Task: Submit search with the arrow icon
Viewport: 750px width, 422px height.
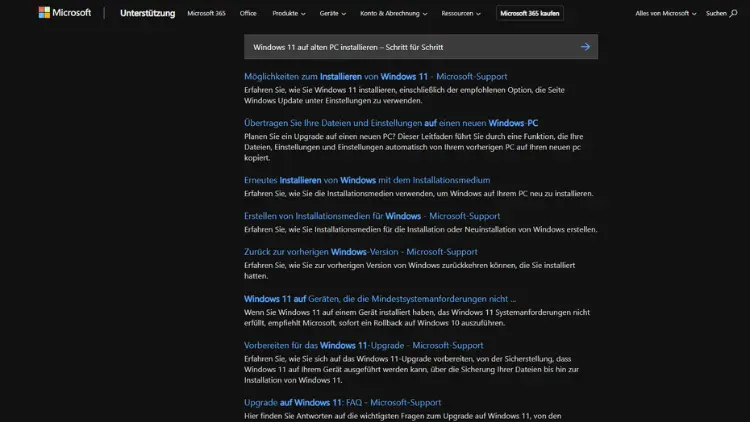Action: point(585,47)
